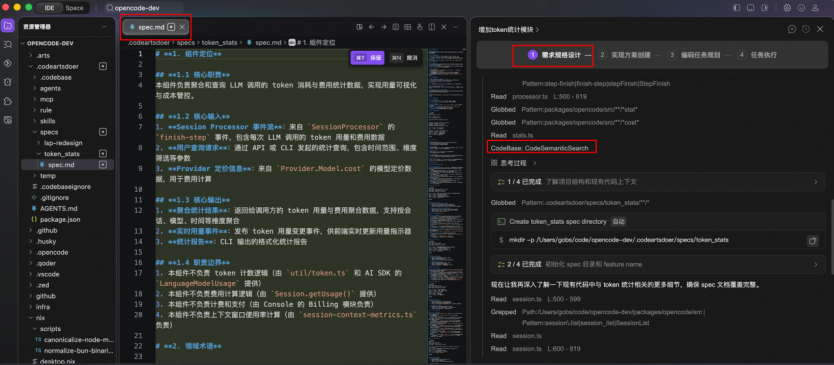Open processor.ts L:500 - 619 read entry
Viewport: 834px width, 365px height.
click(x=538, y=97)
